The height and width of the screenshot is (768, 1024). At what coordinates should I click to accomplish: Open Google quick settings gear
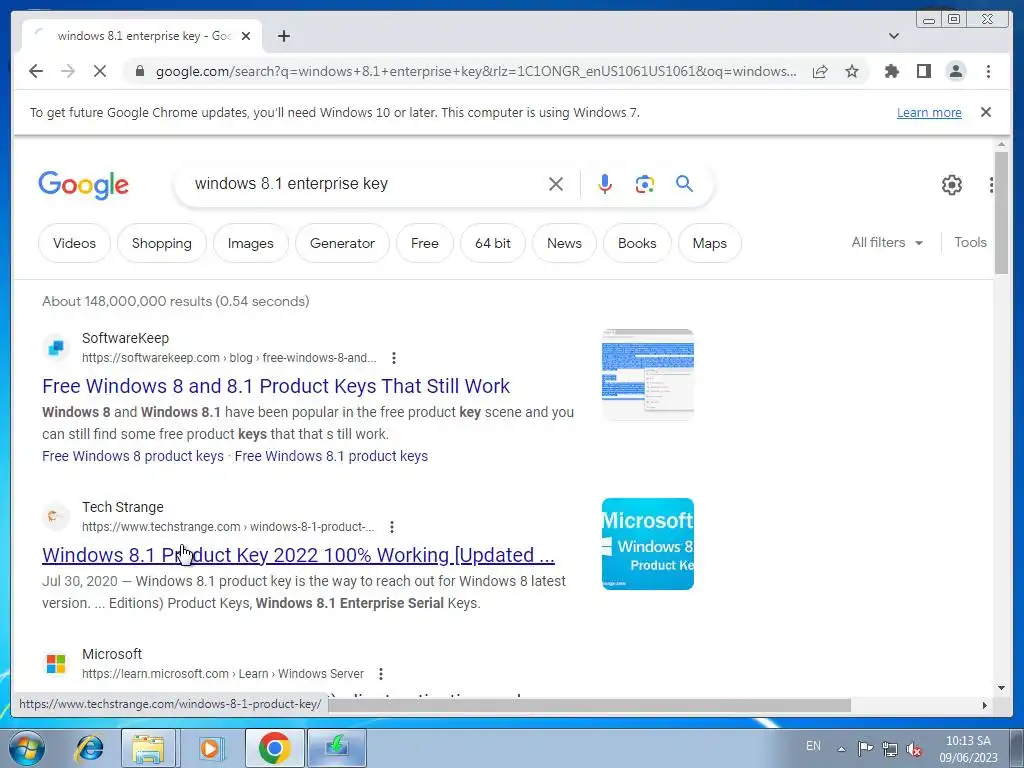pyautogui.click(x=952, y=185)
